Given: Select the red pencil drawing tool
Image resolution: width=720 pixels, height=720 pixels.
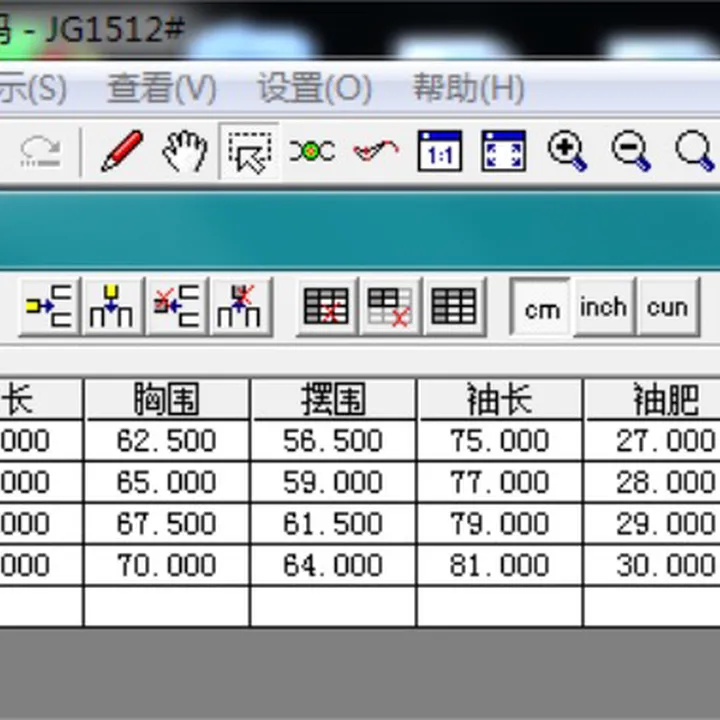Looking at the screenshot, I should 122,152.
